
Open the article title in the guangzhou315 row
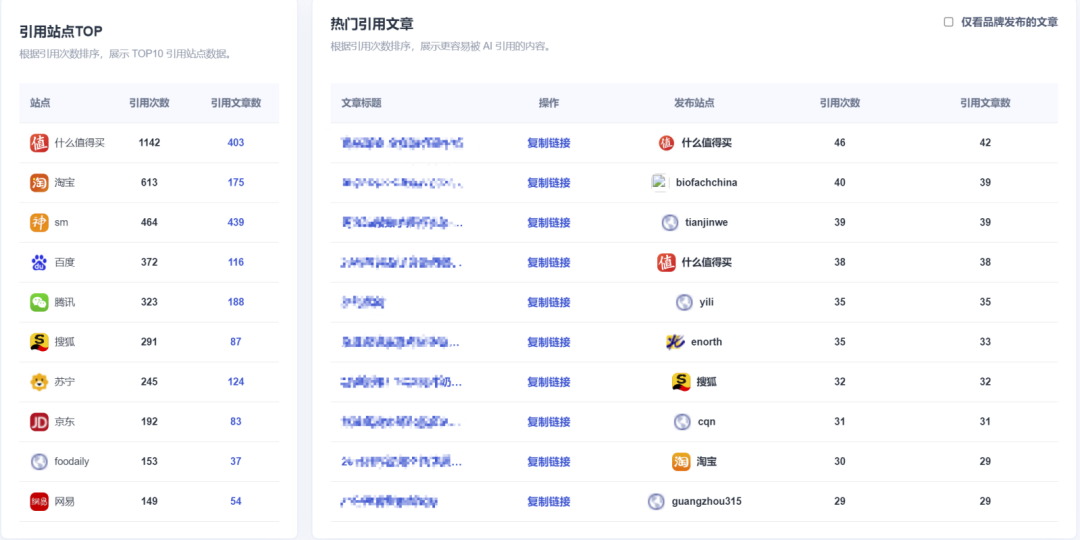(390, 501)
